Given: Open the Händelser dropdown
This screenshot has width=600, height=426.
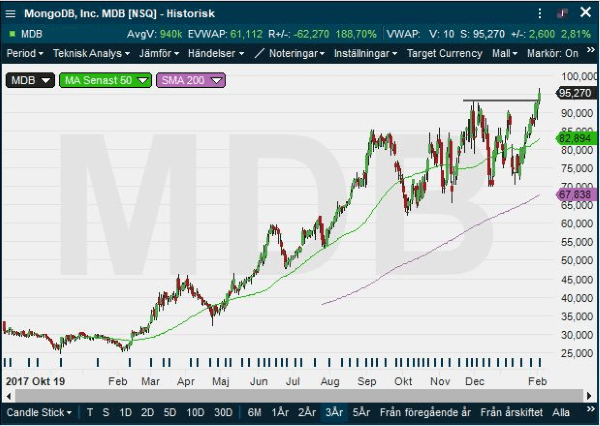Looking at the screenshot, I should [216, 53].
